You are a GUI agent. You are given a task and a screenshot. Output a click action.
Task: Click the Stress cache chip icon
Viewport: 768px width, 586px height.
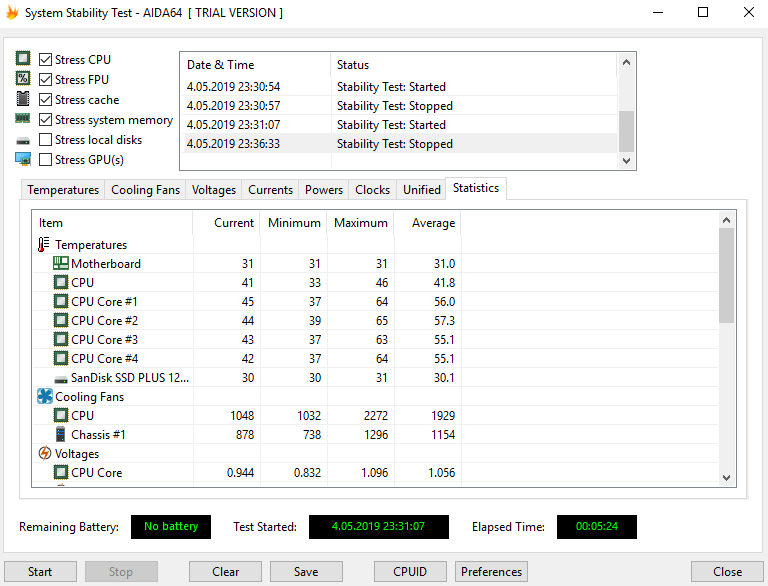(x=23, y=98)
